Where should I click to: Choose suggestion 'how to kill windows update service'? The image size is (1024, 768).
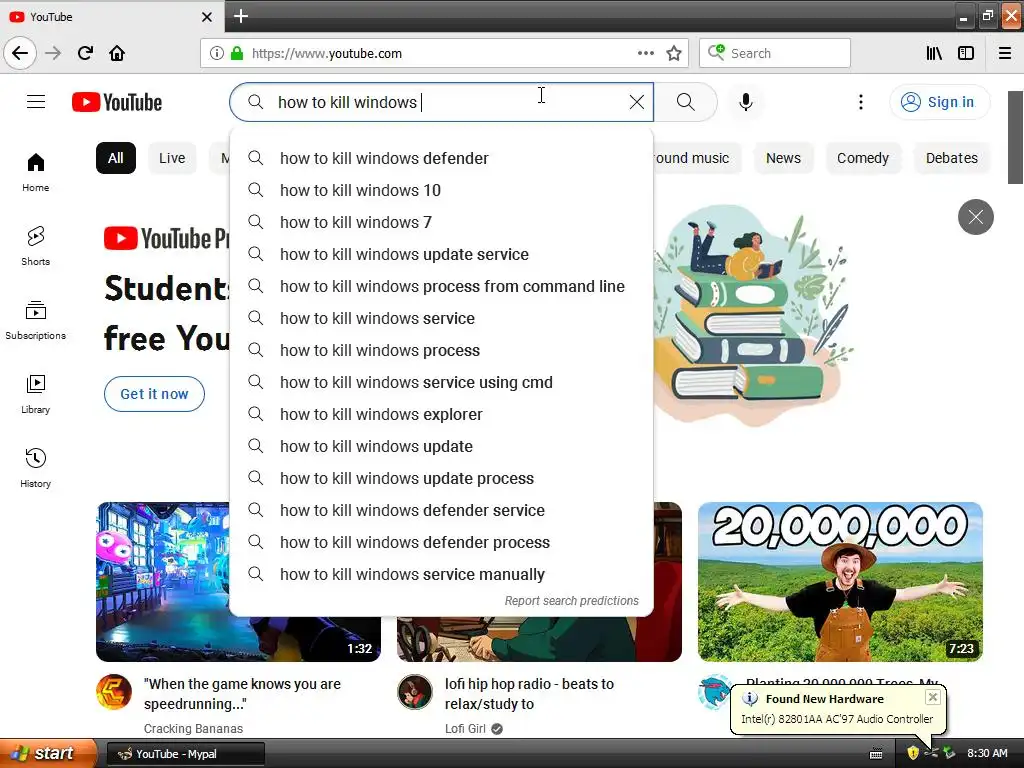click(441, 254)
